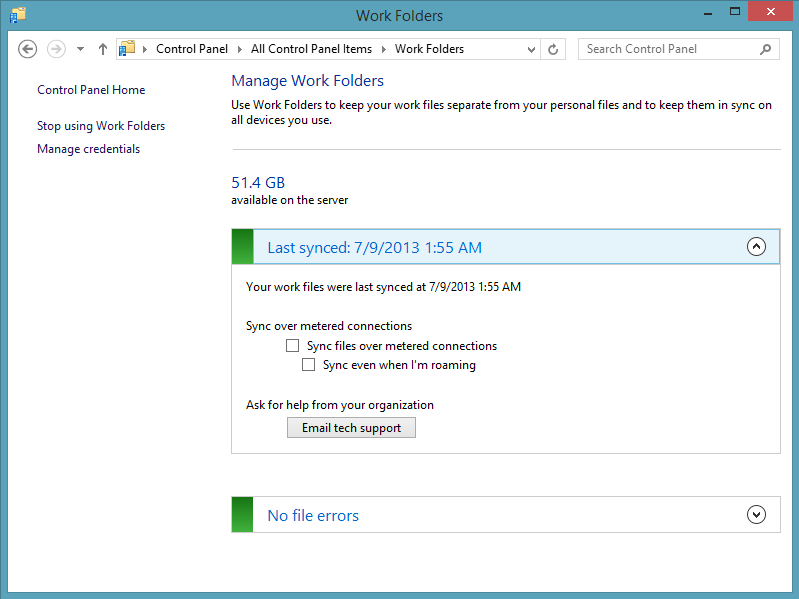
Task: Click the search magnifier icon
Action: [x=765, y=49]
